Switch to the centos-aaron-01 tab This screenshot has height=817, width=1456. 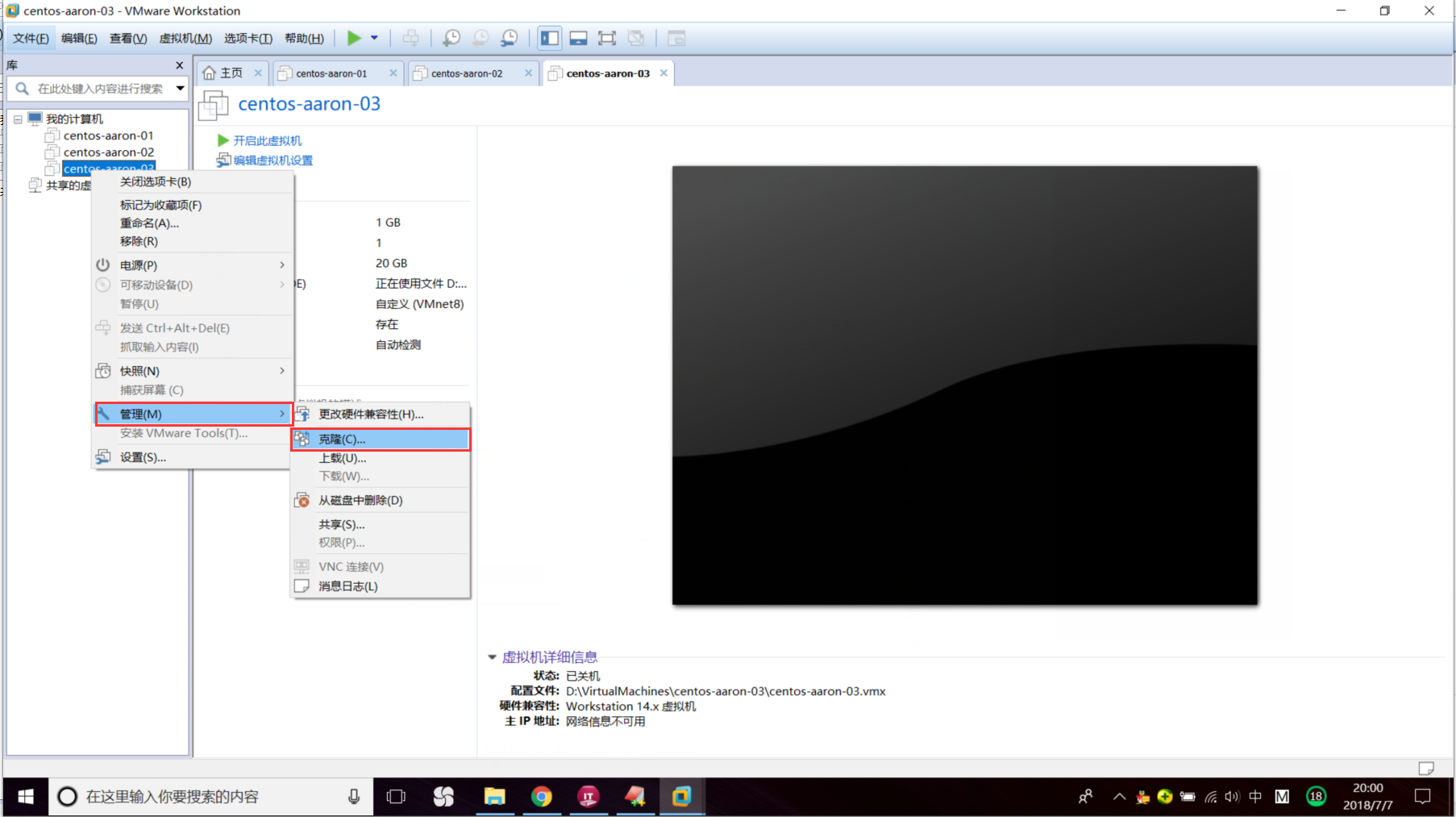tap(331, 73)
